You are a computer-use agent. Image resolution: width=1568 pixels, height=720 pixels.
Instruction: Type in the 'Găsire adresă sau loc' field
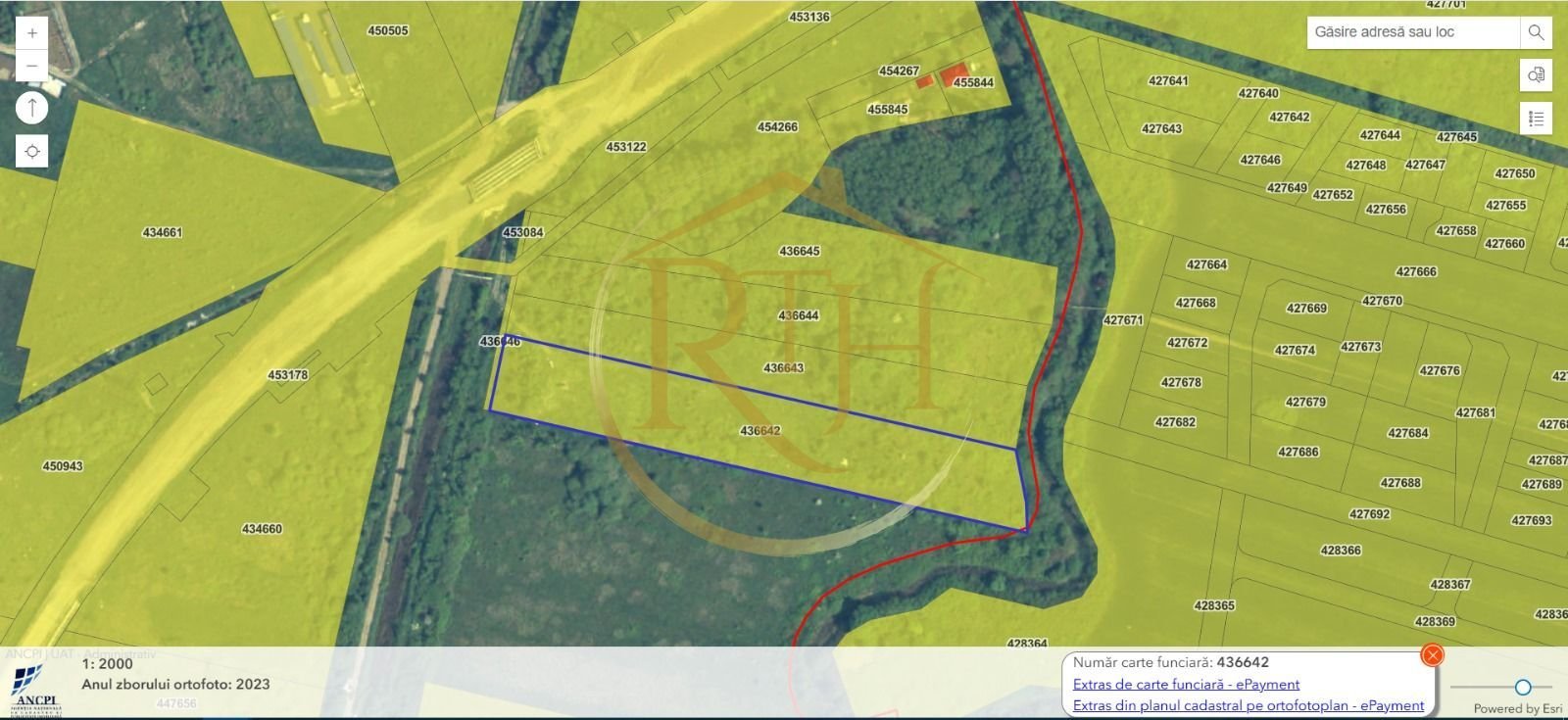[1411, 32]
